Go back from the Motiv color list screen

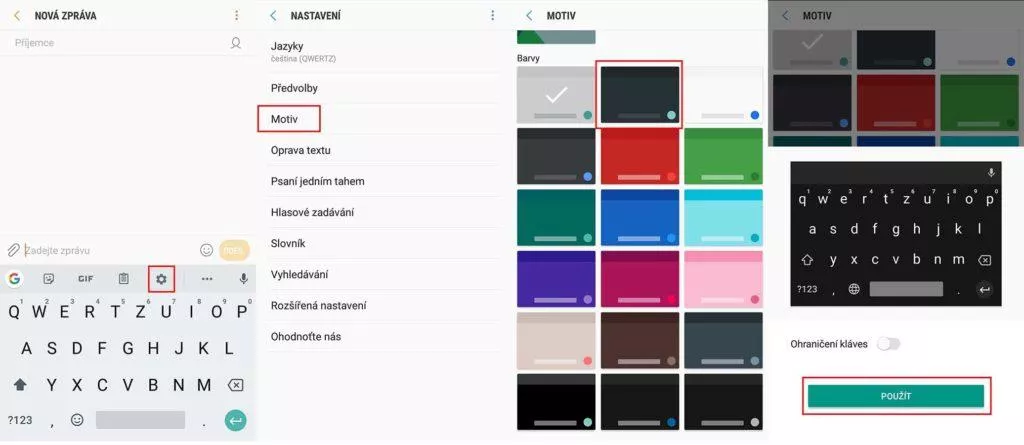[529, 16]
